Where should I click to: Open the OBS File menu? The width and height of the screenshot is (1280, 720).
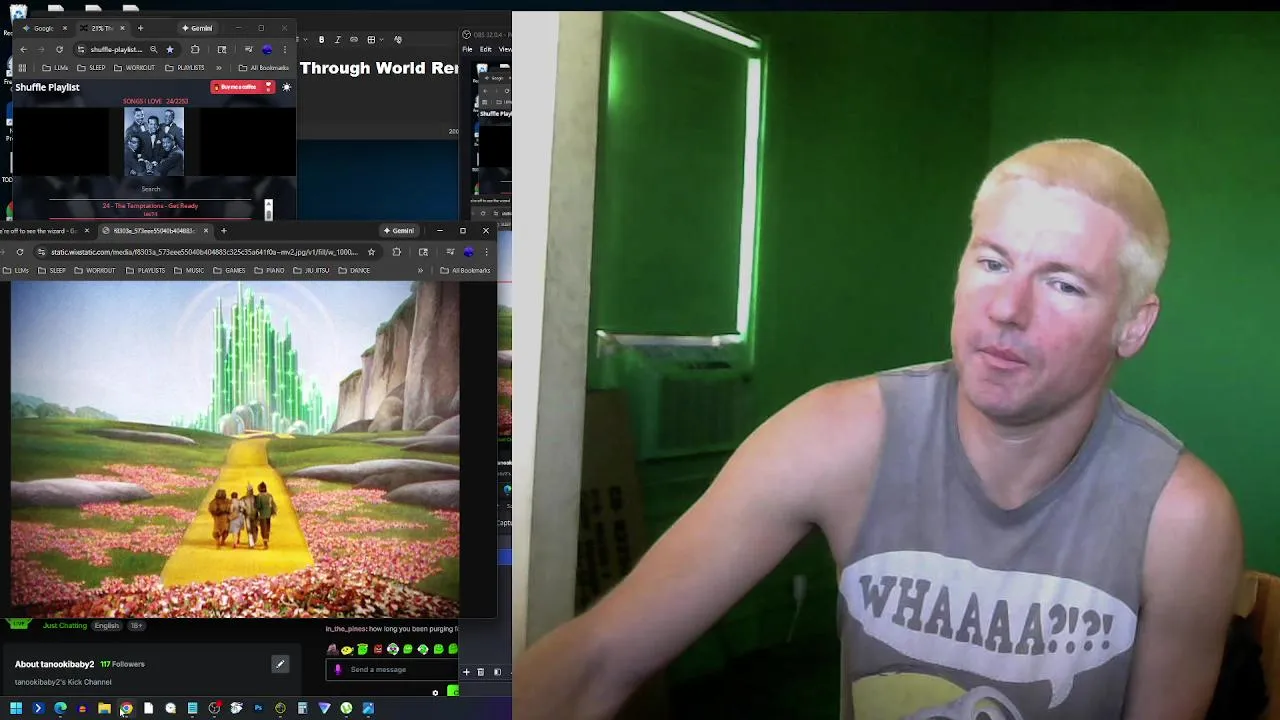[467, 49]
